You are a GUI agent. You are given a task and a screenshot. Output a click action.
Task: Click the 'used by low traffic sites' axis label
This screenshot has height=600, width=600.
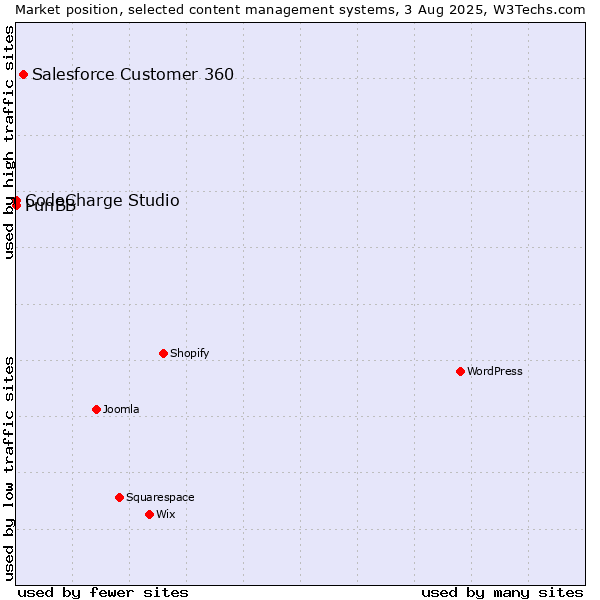[9, 469]
